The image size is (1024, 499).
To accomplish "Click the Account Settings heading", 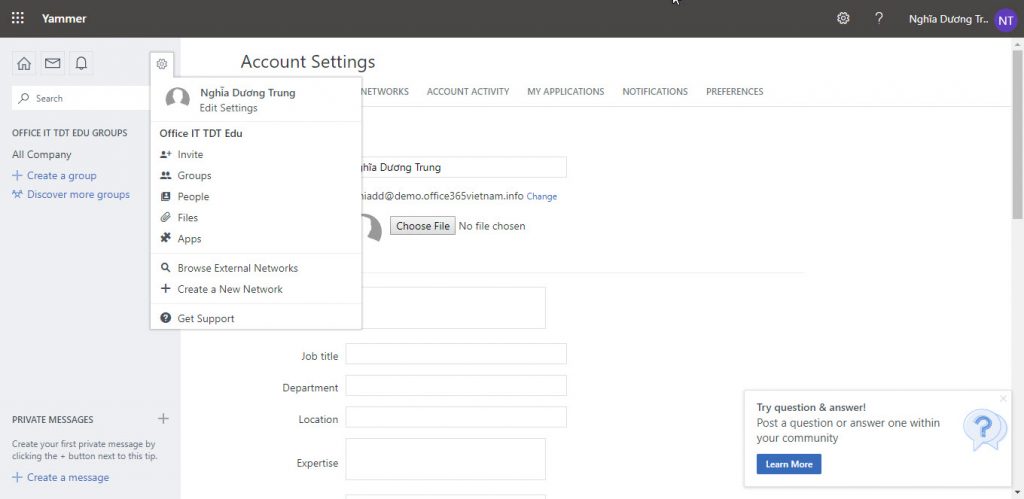I will 308,62.
